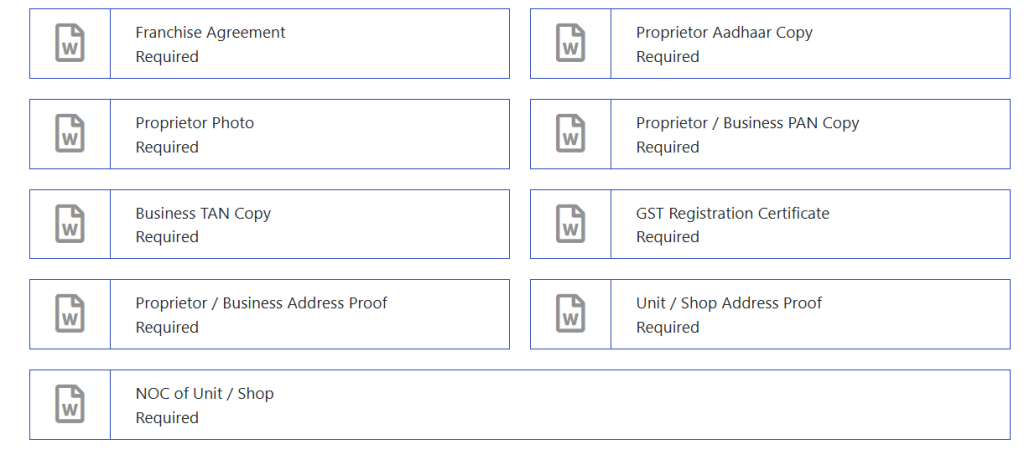Click Proprietor / Business Address Proof text
This screenshot has width=1024, height=455.
pos(261,303)
